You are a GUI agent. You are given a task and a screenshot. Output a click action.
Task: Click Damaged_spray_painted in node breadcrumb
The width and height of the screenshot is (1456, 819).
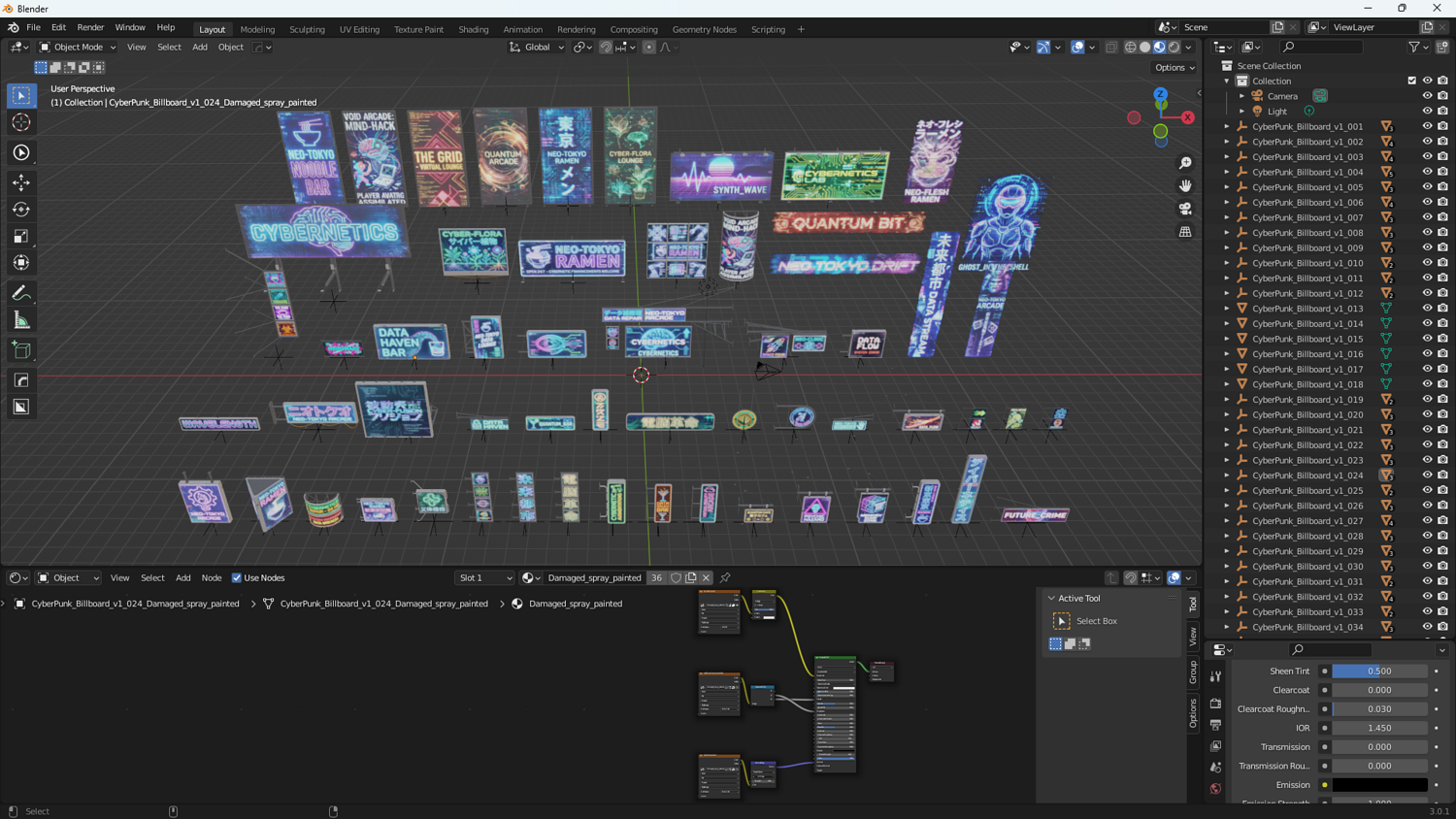[x=576, y=604]
